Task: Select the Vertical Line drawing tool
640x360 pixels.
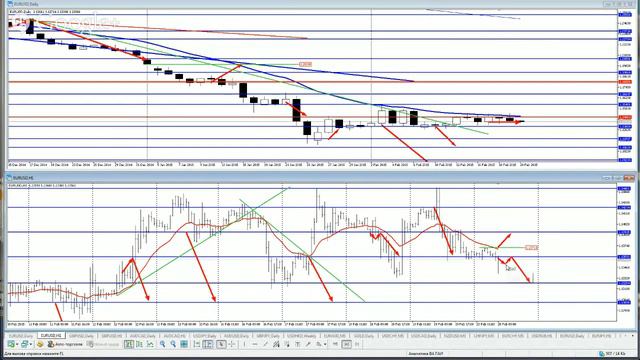Action: [x=244, y=344]
